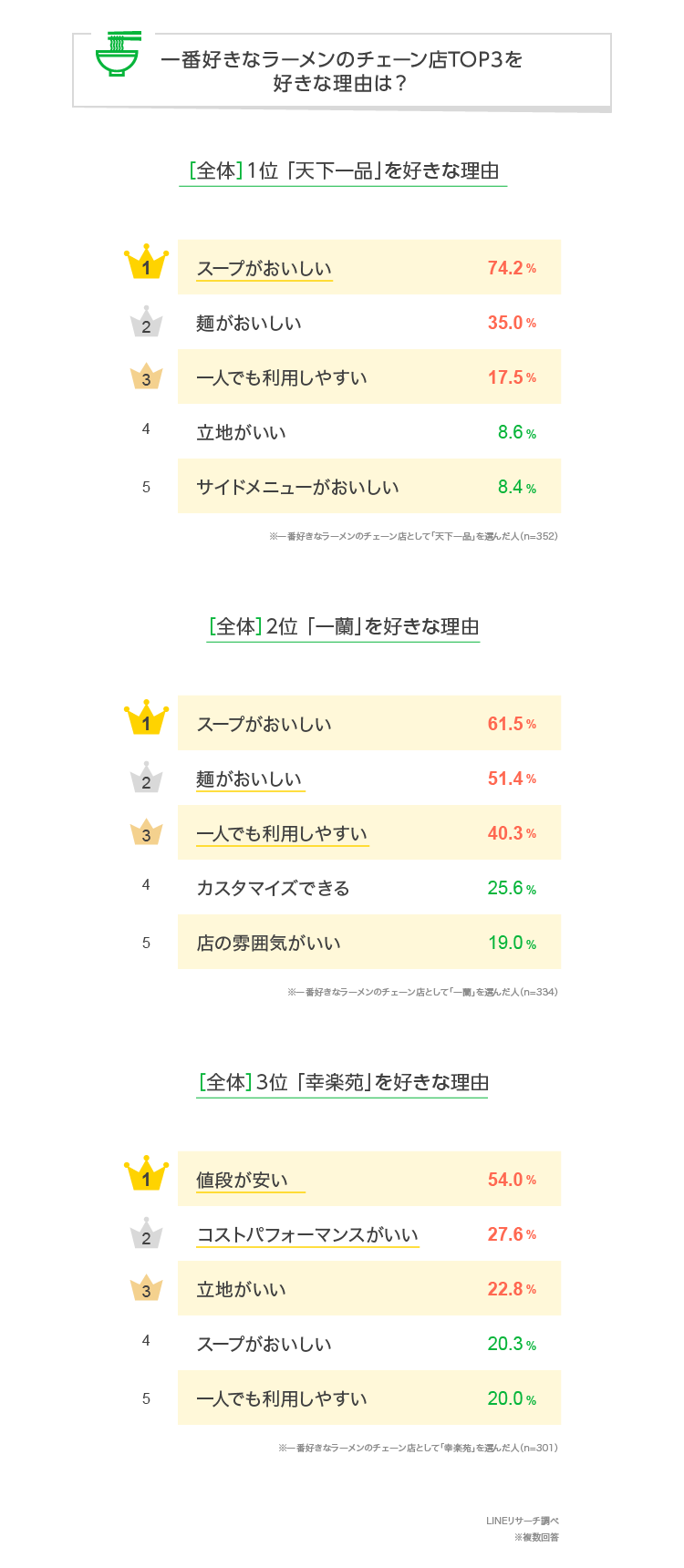
Task: Click the 天下一品 section heading
Action: (x=343, y=171)
